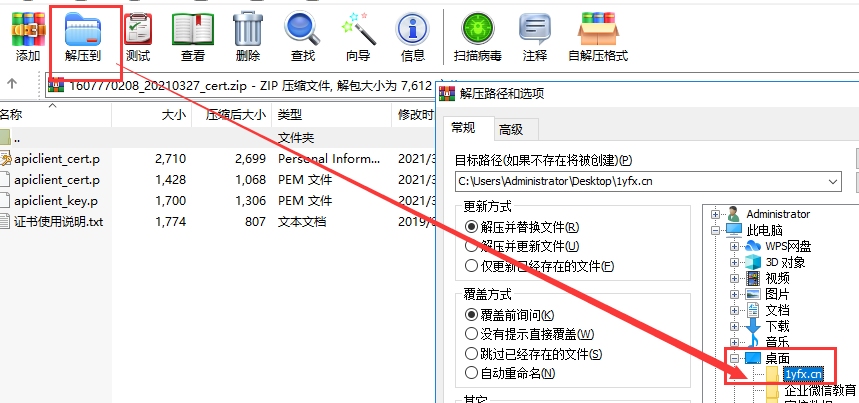Go up one folder with arrow button
The height and width of the screenshot is (403, 859).
tap(12, 84)
